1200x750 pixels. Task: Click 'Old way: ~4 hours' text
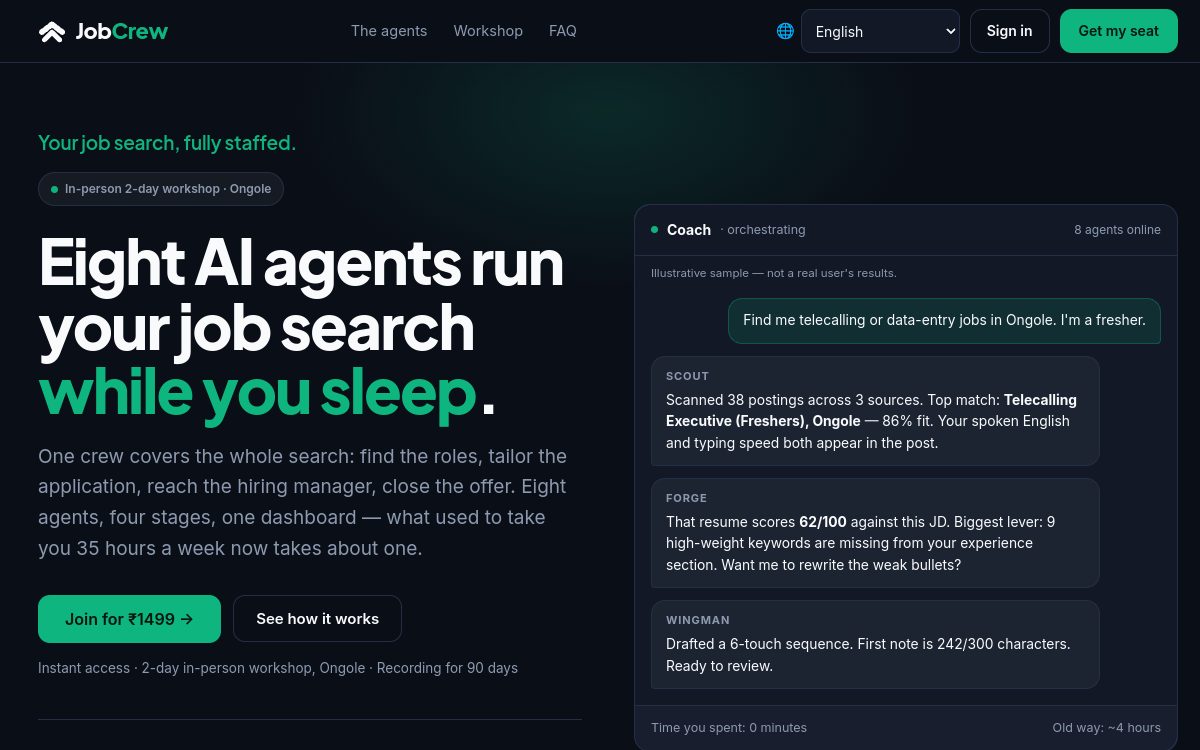[x=1106, y=728]
